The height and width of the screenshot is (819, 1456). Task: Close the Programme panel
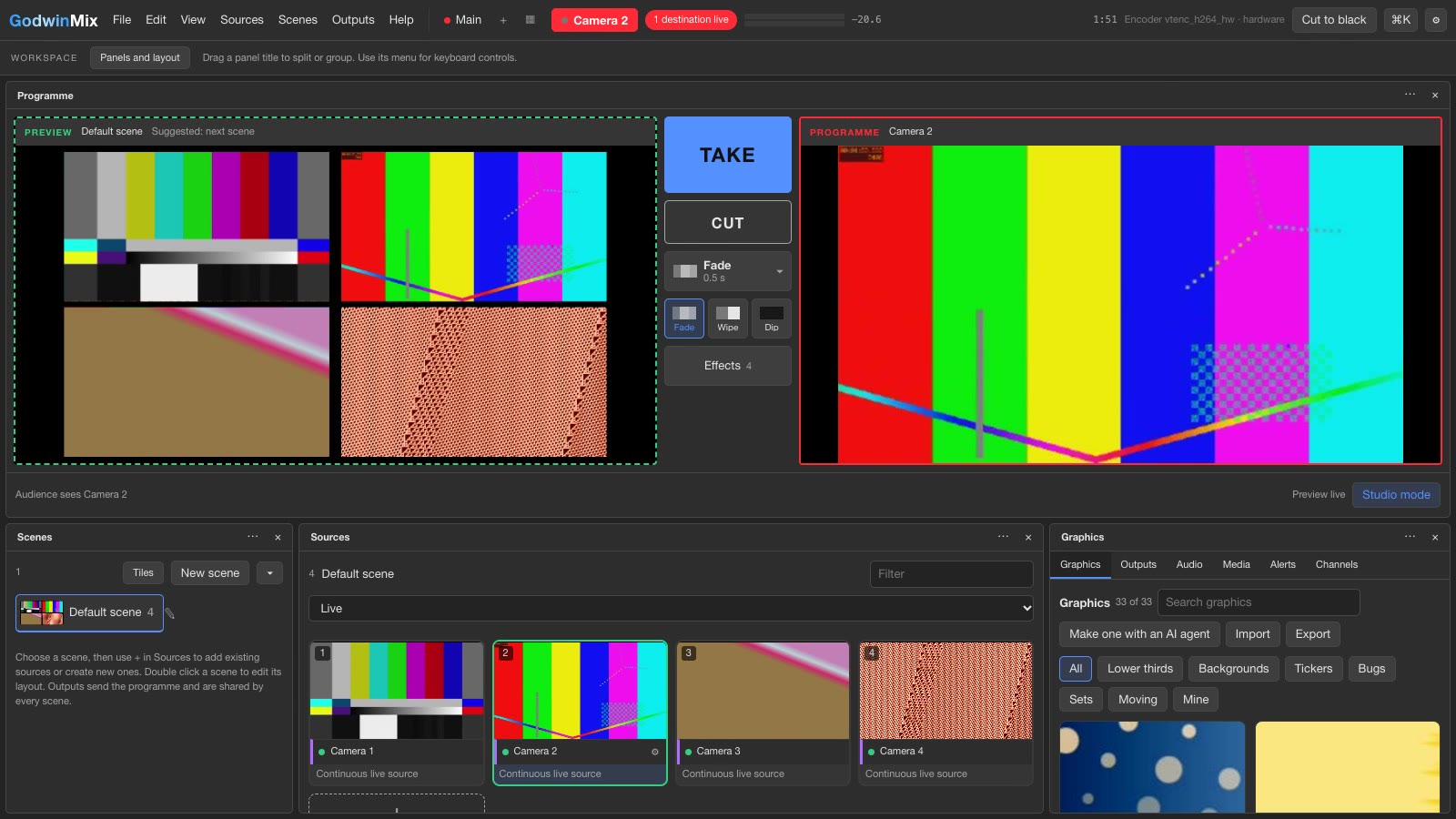pos(1435,96)
